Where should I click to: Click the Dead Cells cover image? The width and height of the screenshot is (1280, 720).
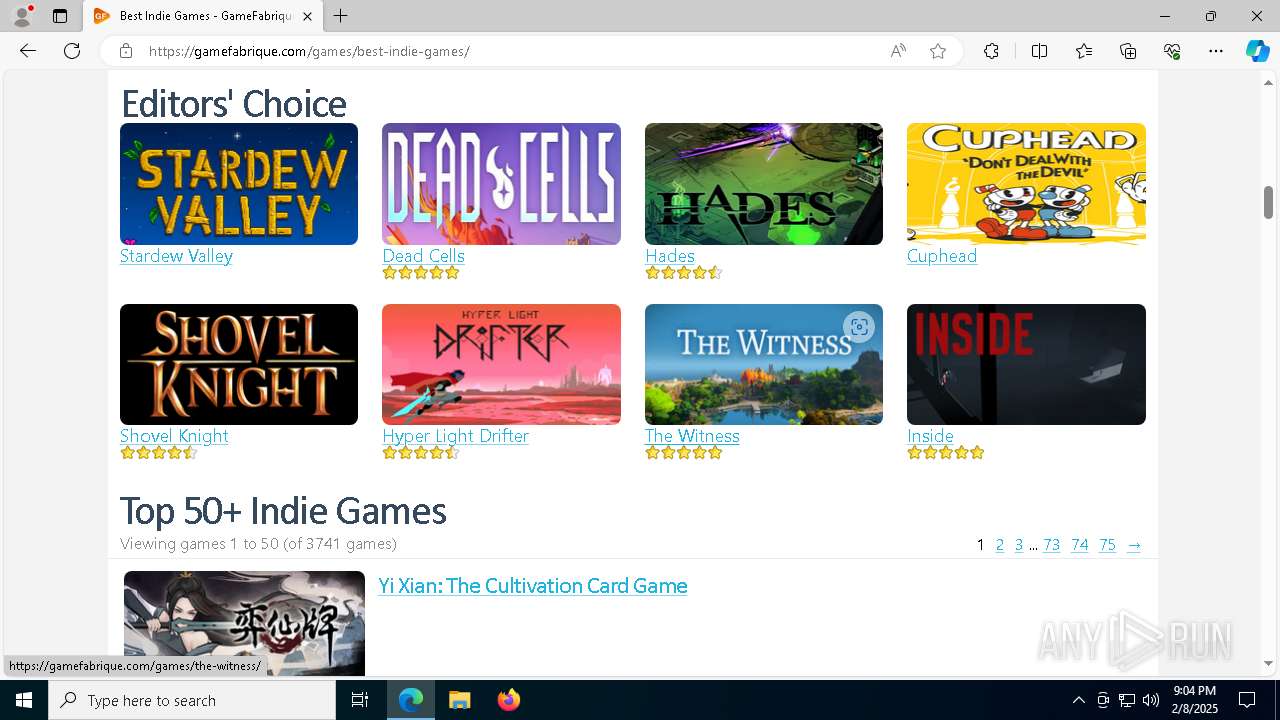(x=501, y=184)
